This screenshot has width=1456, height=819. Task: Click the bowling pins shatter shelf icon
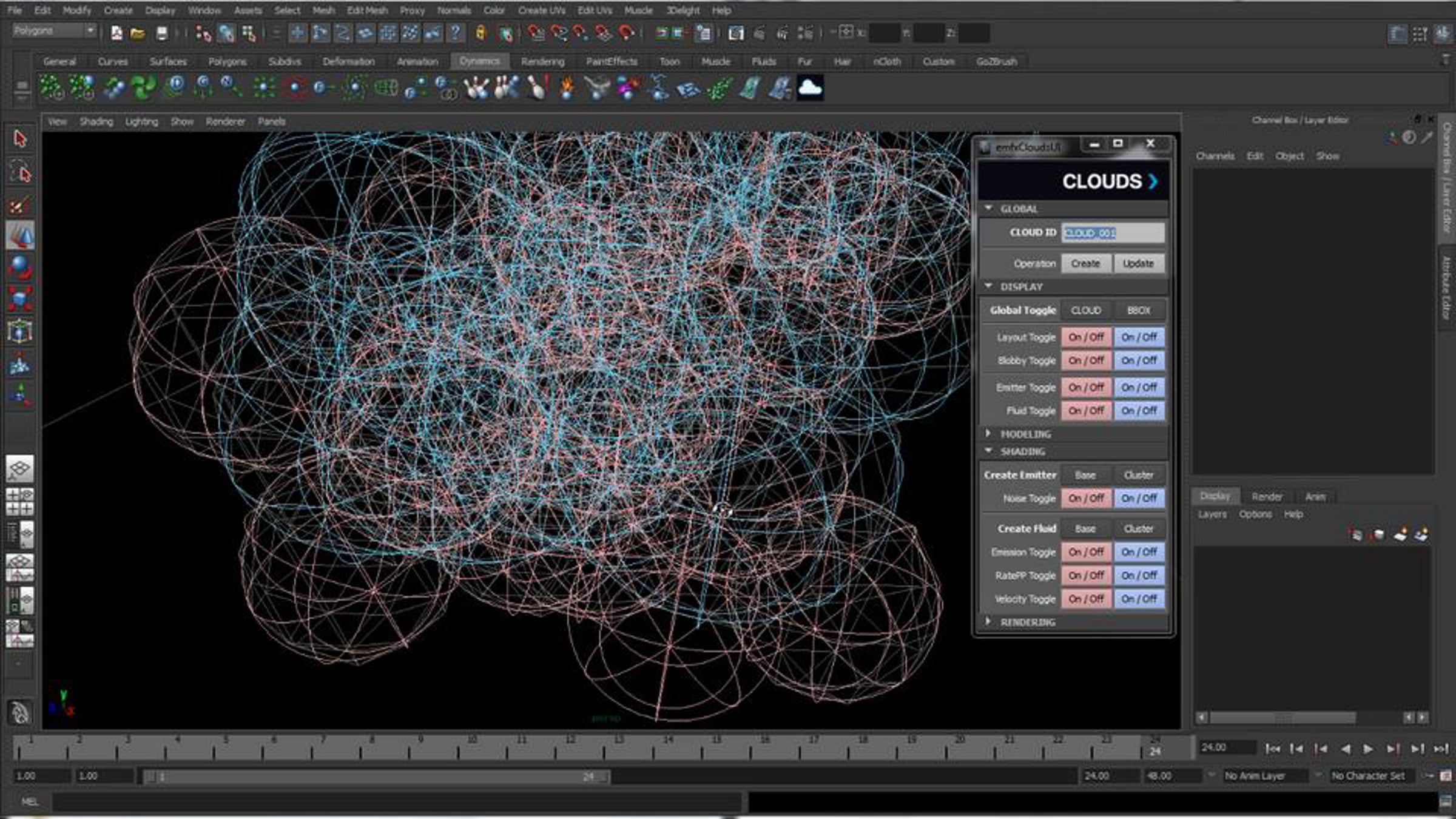point(477,89)
